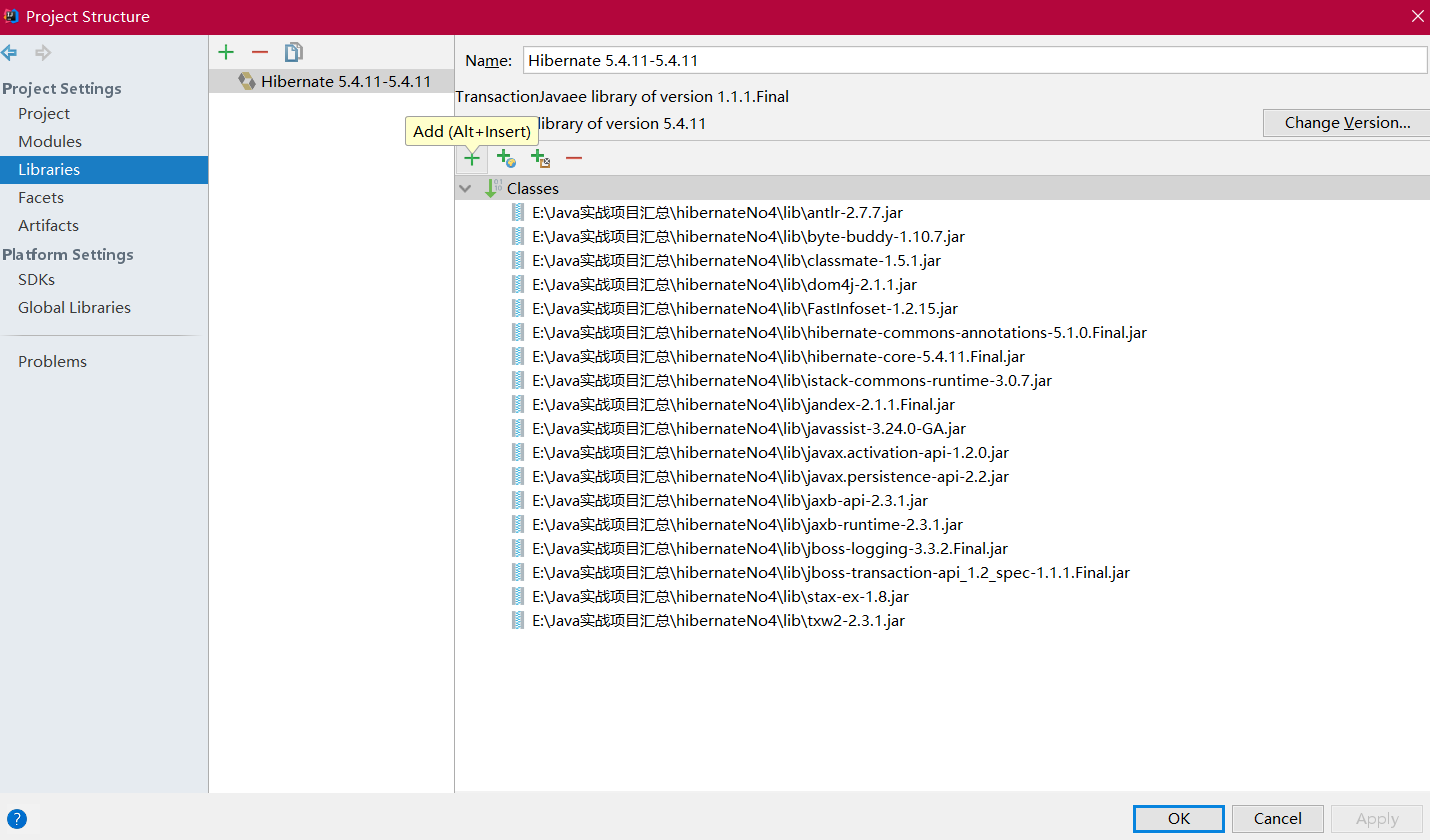Select jaxb-api-2.3.1.jar entry

click(x=730, y=500)
